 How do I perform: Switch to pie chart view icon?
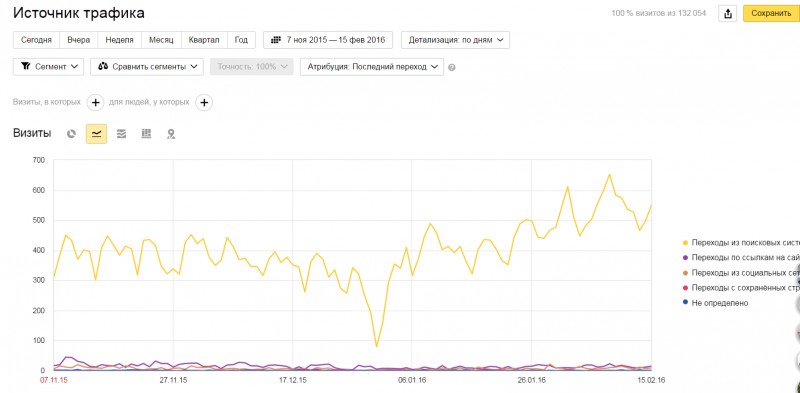71,134
